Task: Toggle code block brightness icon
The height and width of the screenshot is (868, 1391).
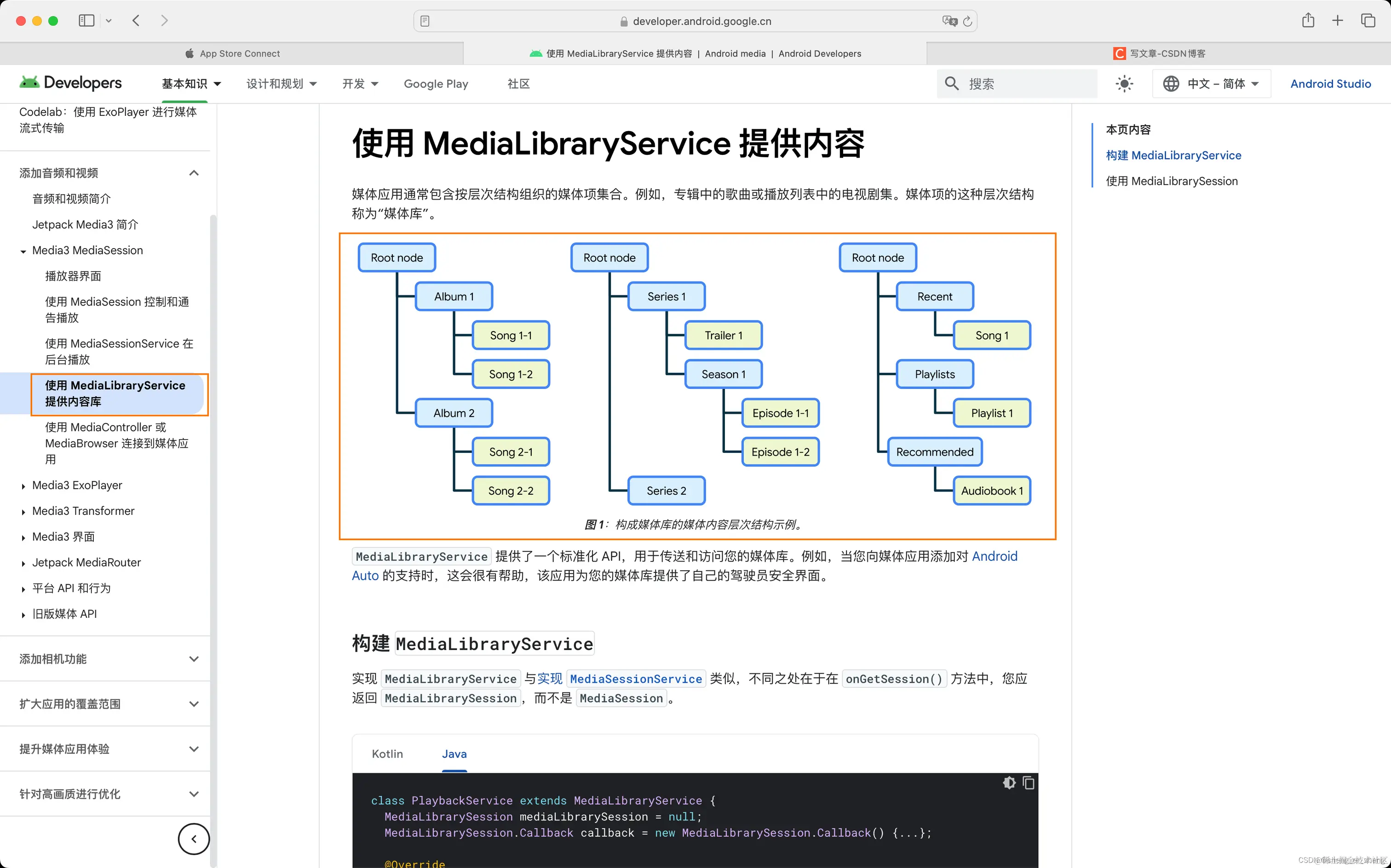Action: [1009, 782]
